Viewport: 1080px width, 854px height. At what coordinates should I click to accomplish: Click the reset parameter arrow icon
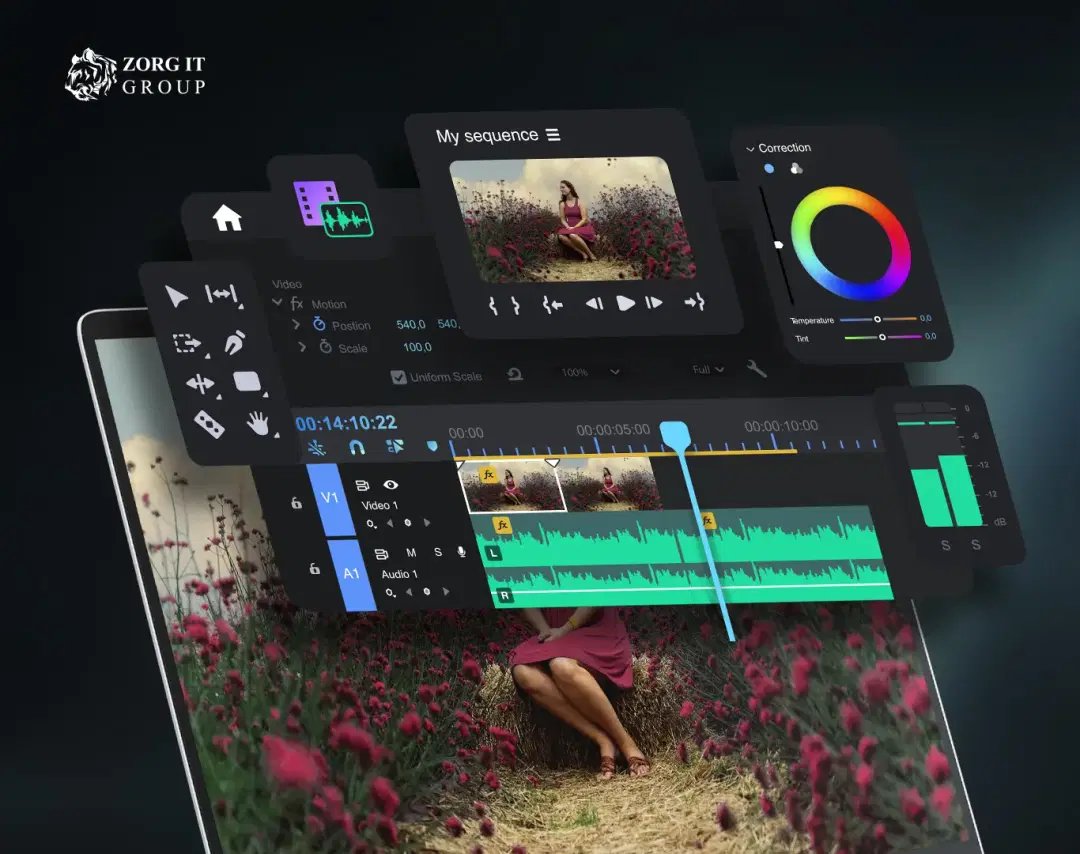515,374
